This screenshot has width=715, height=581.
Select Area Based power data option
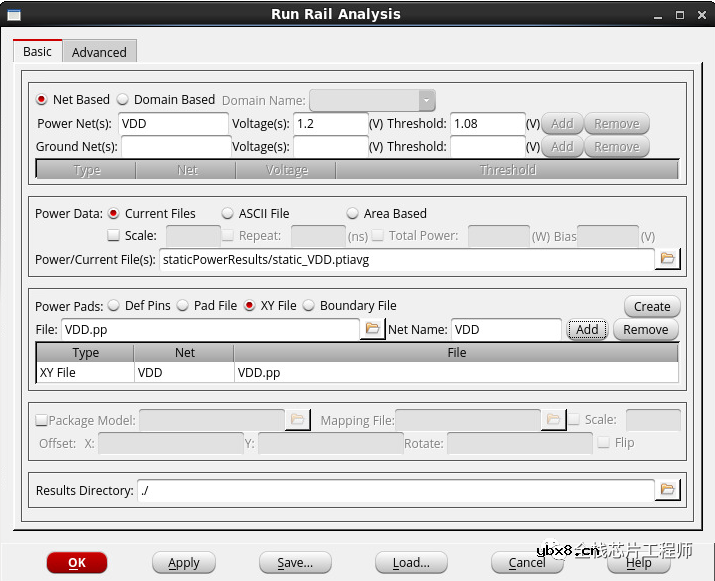pos(353,214)
